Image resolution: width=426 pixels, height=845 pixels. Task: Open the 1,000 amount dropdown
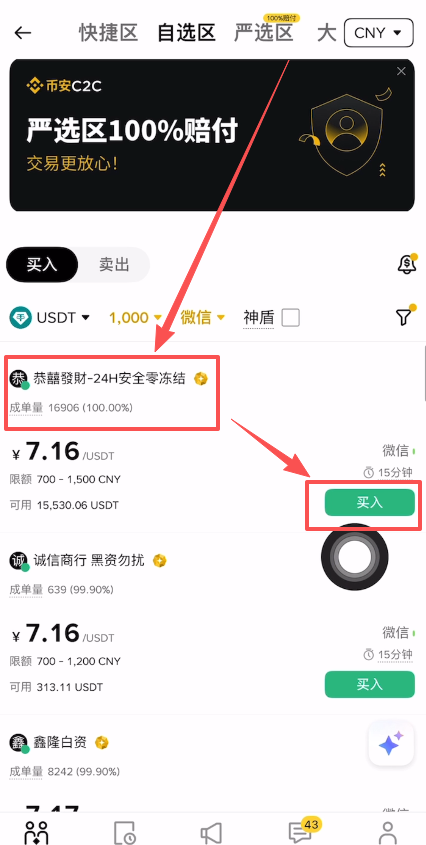tap(135, 317)
